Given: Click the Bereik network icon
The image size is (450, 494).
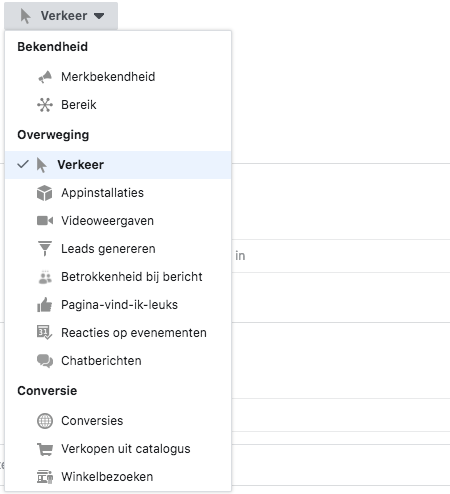Looking at the screenshot, I should tap(45, 105).
